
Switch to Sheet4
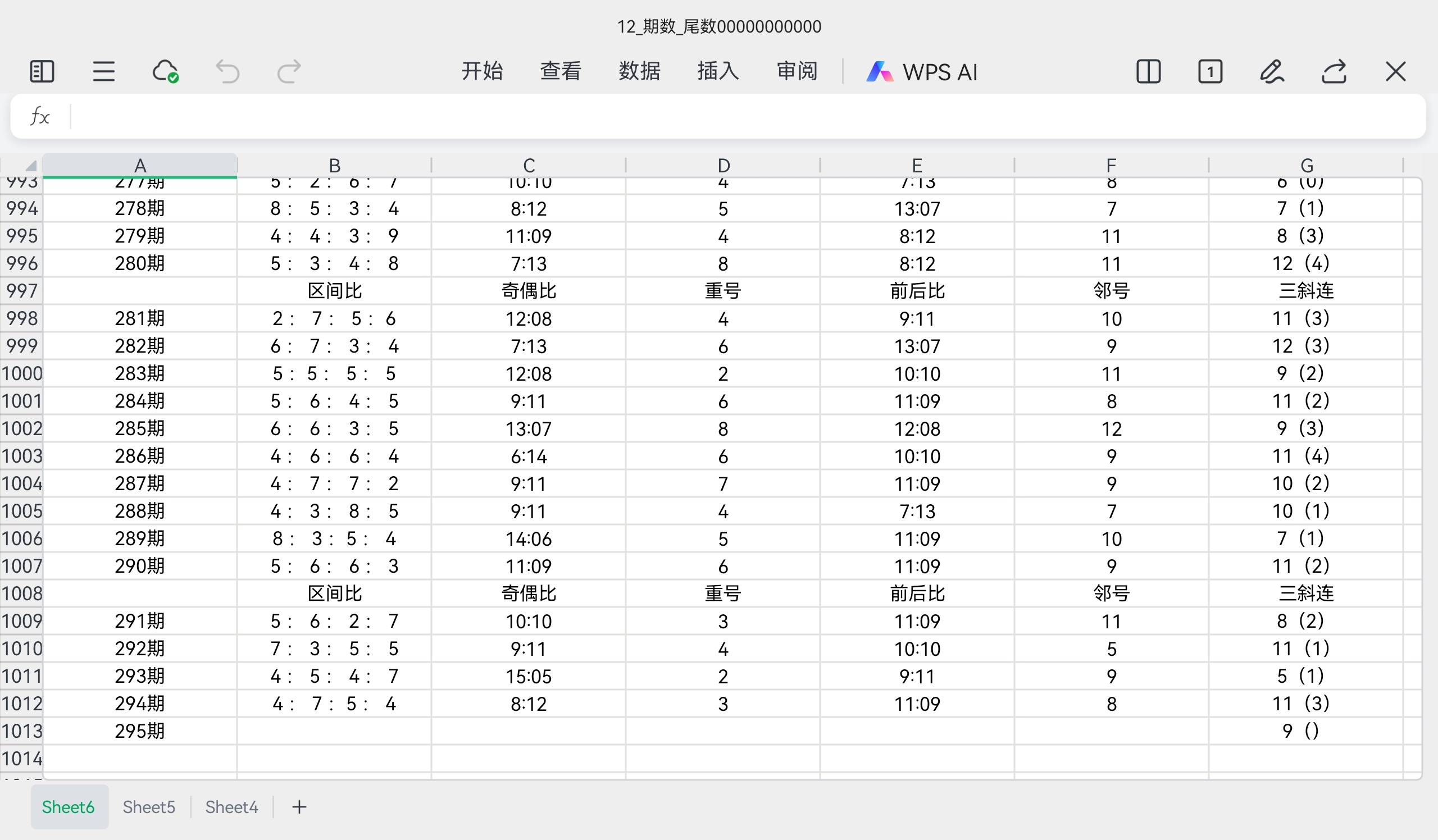click(231, 806)
